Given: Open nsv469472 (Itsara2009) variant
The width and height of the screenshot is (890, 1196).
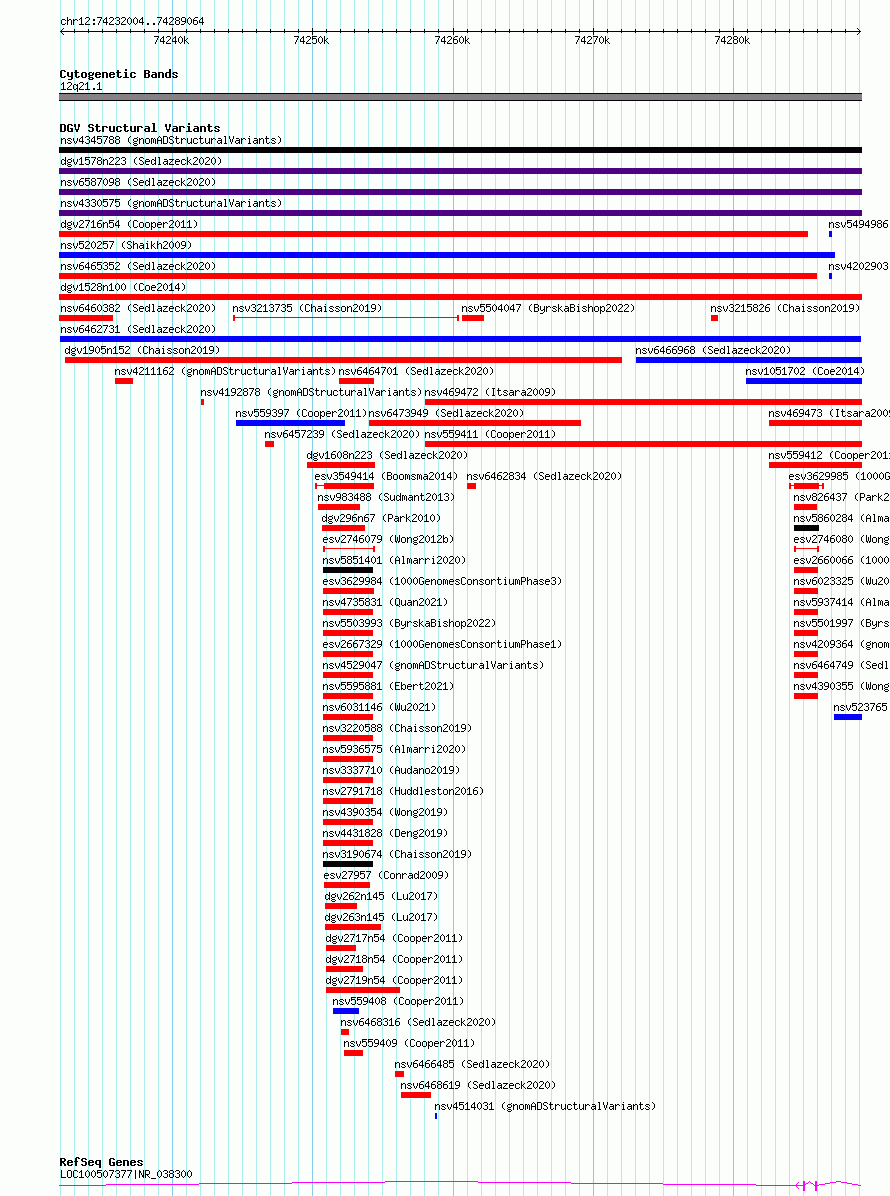Looking at the screenshot, I should tap(490, 393).
